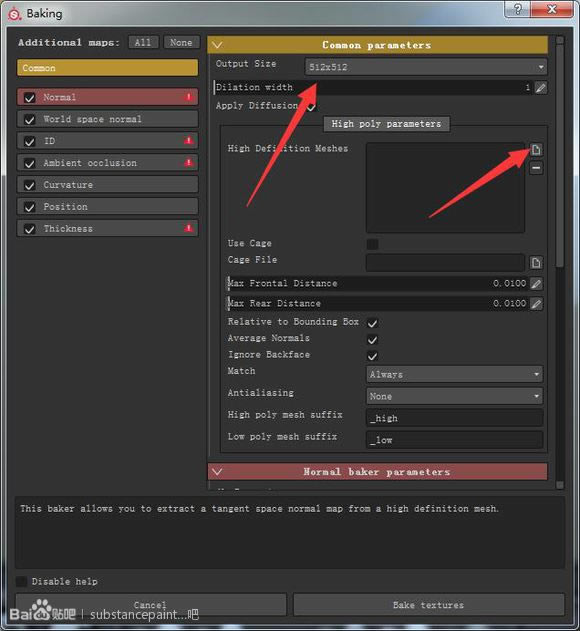
Task: Toggle the Disable help checkbox
Action: [x=21, y=581]
